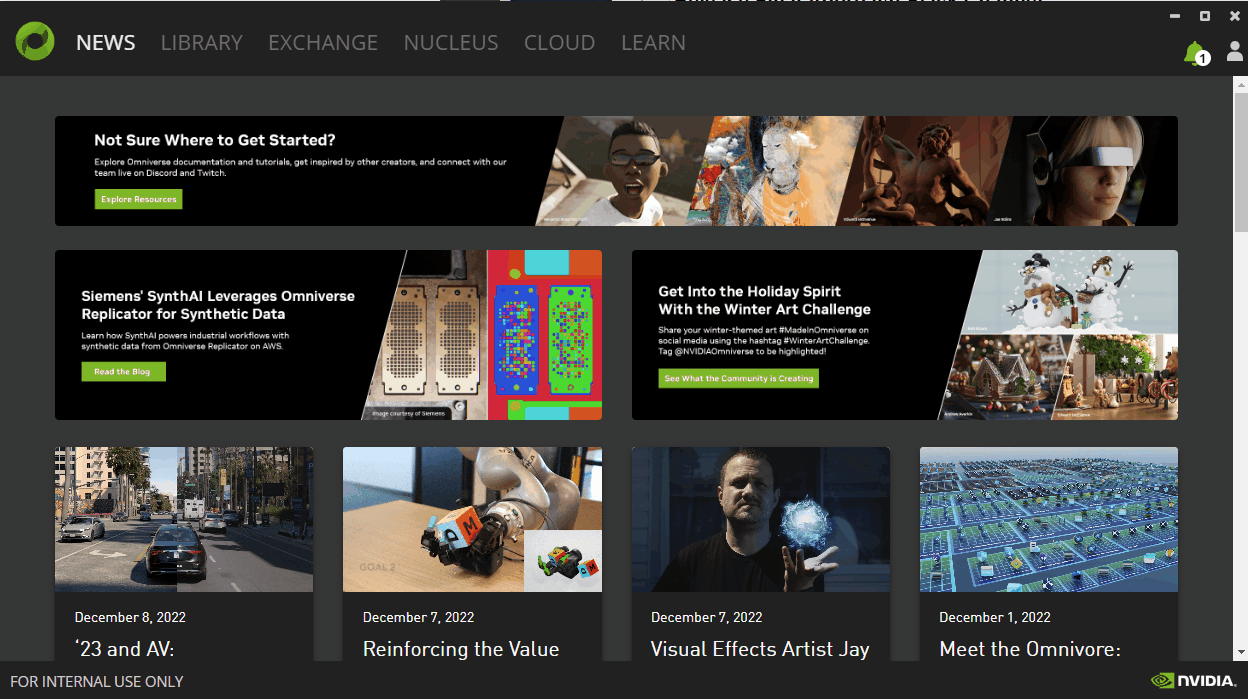Open the Meet the Omnivore article link
1248x699 pixels.
[x=1029, y=649]
